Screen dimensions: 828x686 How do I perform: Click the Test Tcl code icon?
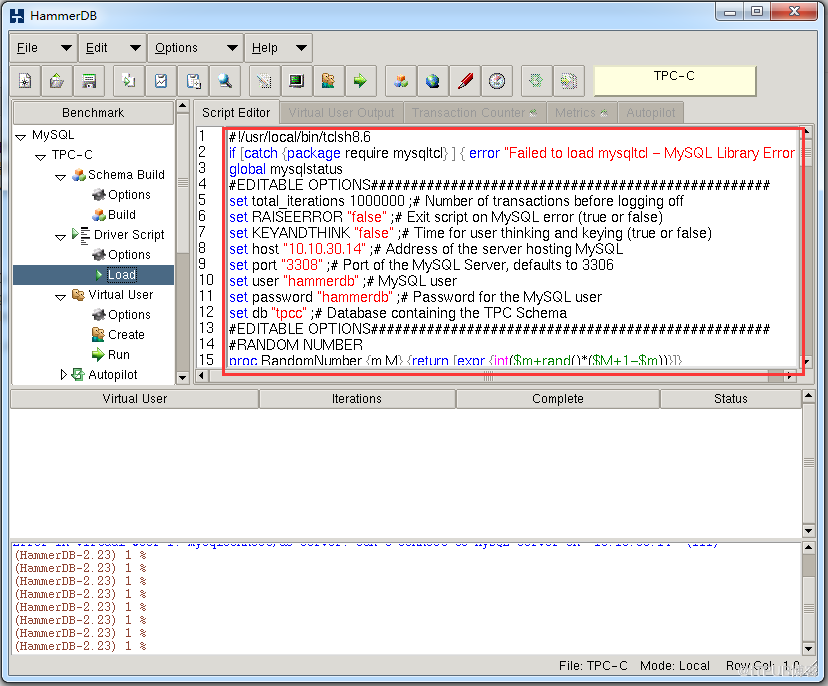click(264, 81)
